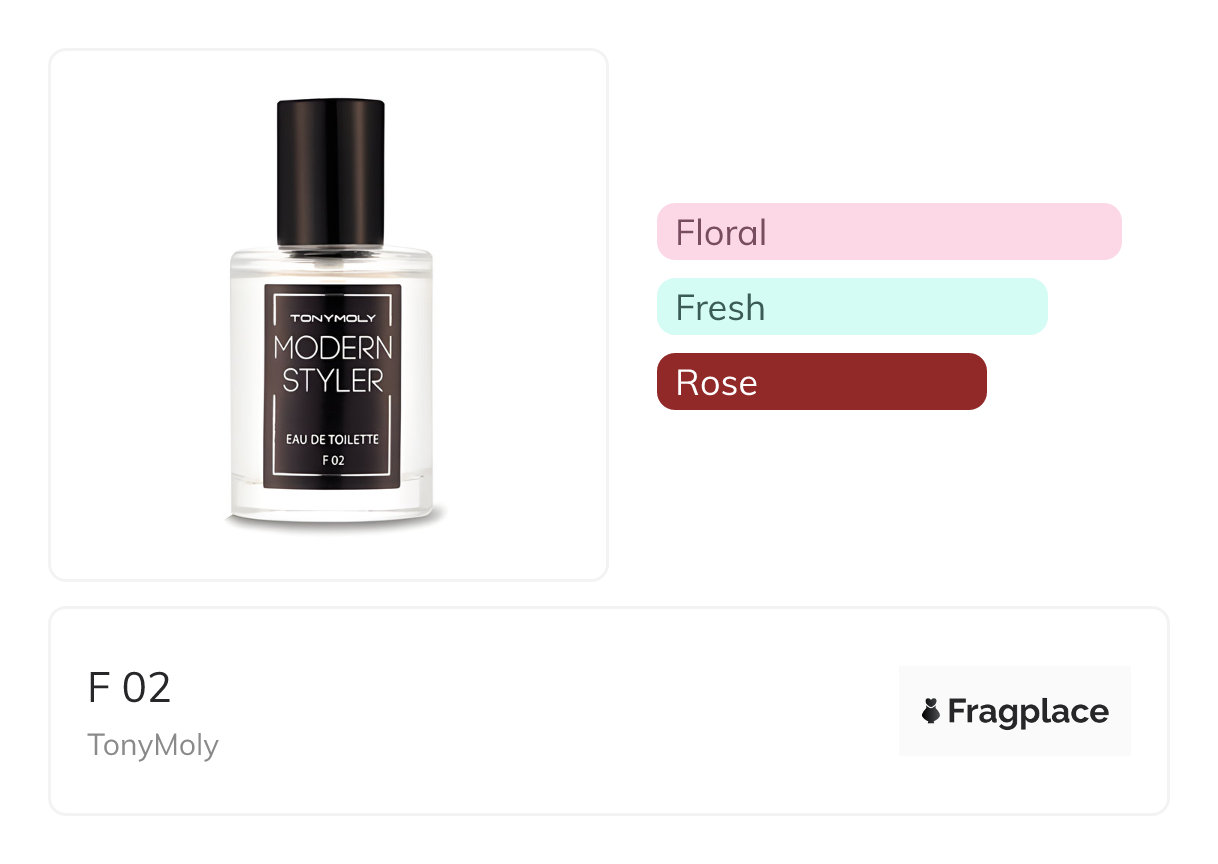Click the "Floral" text label

click(721, 233)
